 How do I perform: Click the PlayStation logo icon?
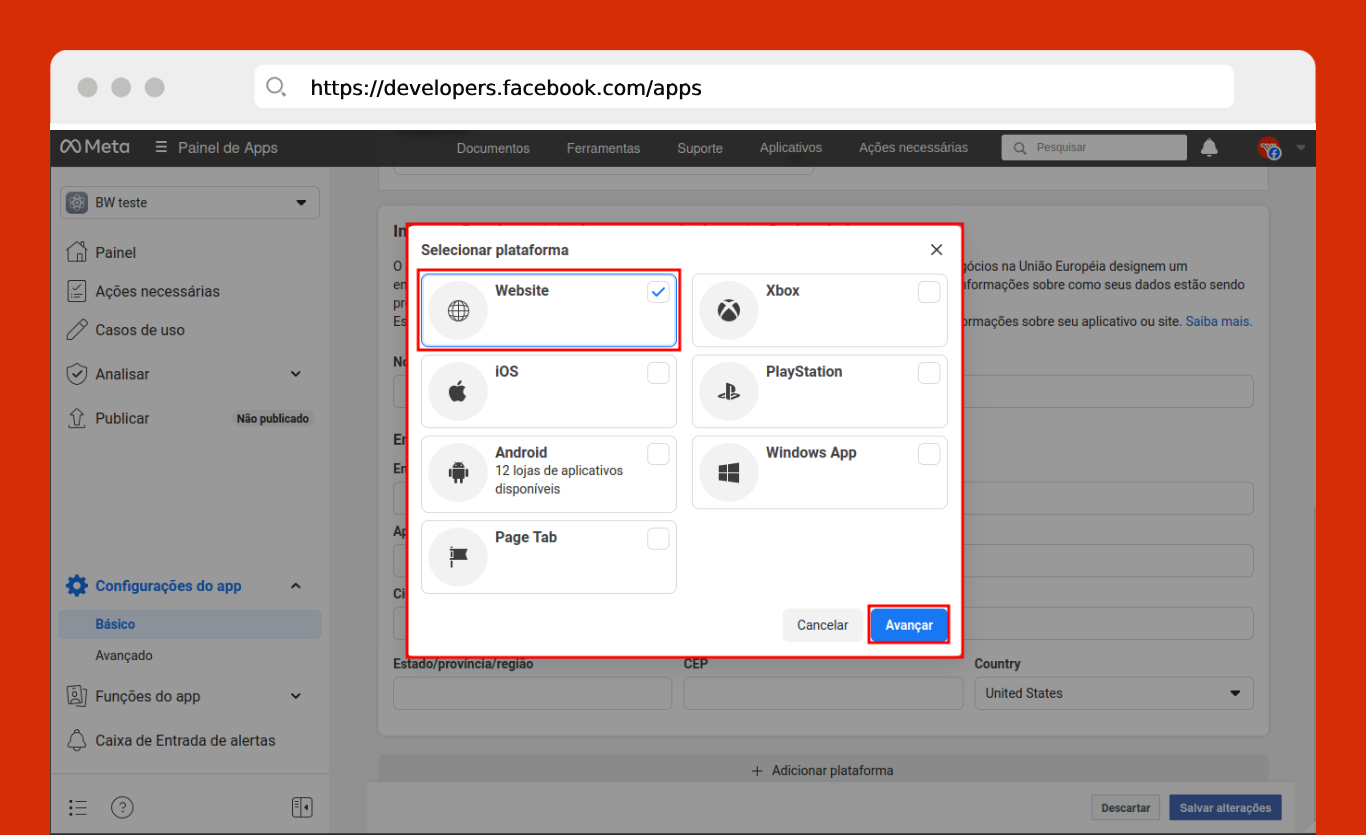[x=729, y=391]
